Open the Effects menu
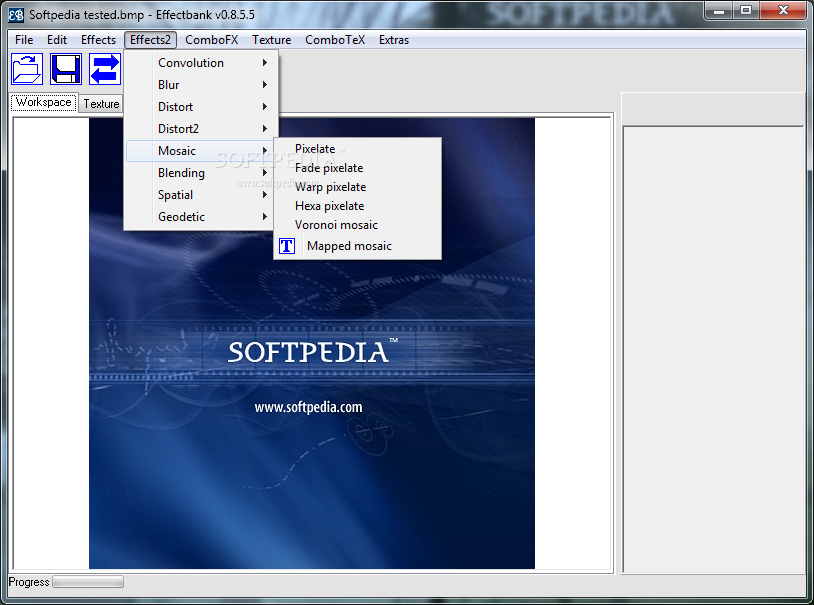 click(x=98, y=40)
